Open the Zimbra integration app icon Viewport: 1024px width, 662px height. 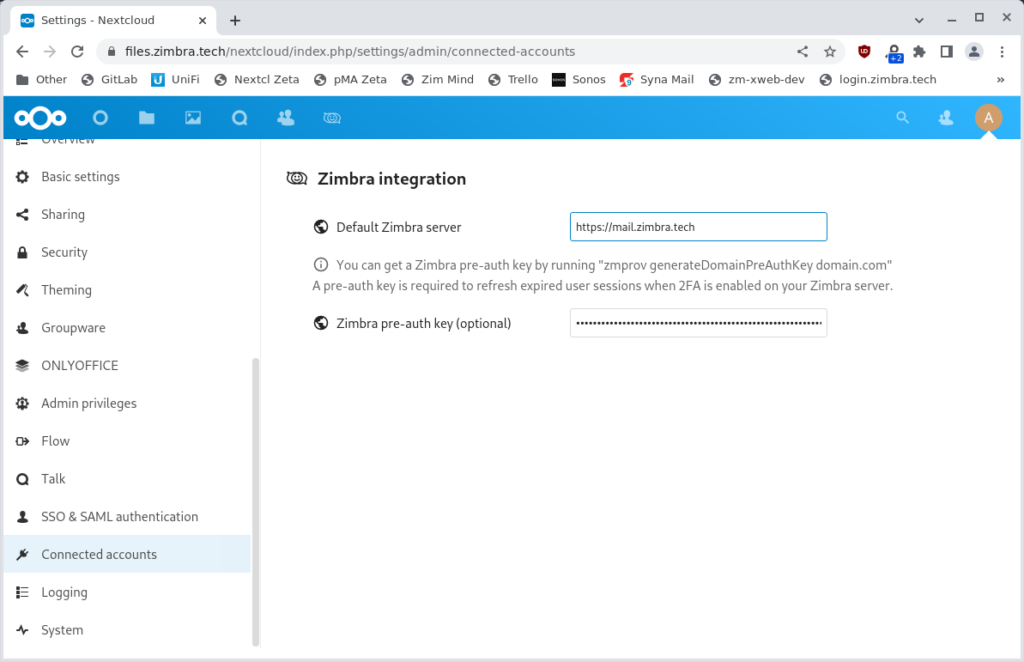[x=331, y=117]
